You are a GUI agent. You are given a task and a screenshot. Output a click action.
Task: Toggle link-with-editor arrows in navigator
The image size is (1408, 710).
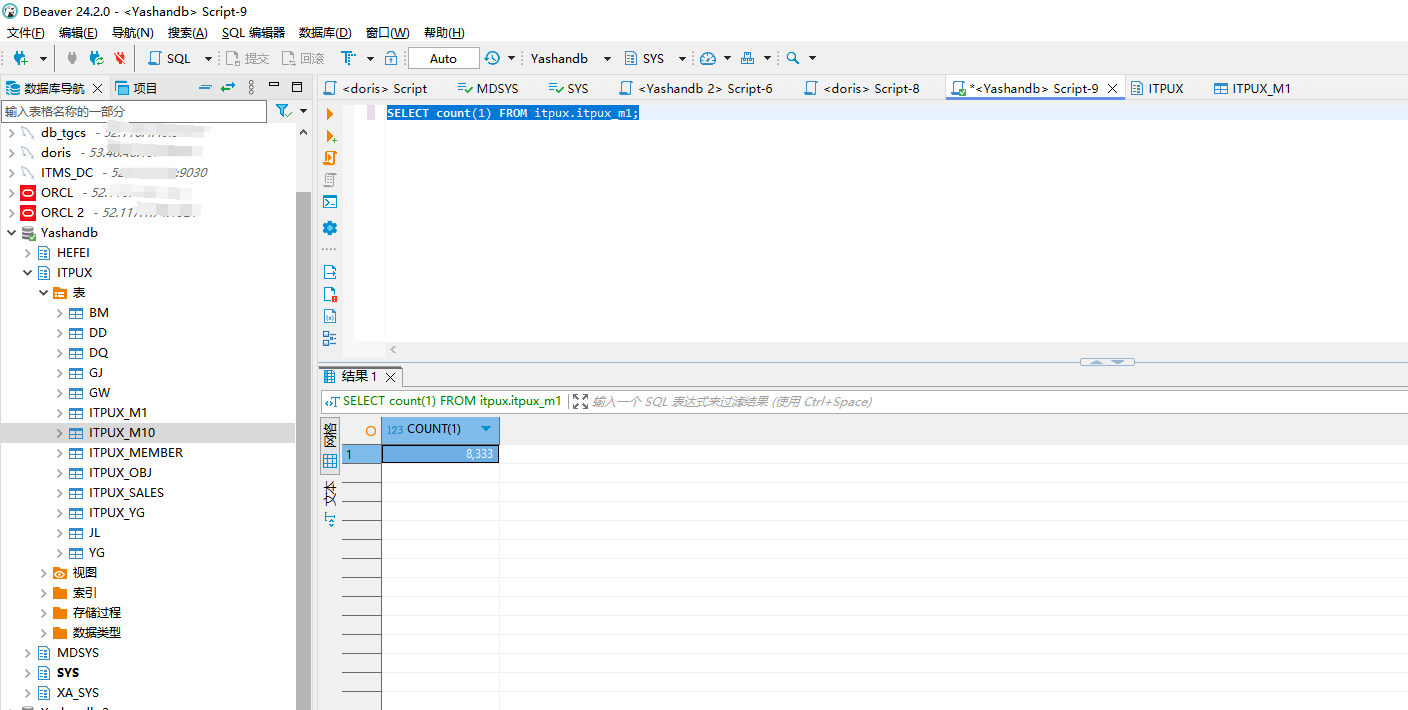coord(228,88)
